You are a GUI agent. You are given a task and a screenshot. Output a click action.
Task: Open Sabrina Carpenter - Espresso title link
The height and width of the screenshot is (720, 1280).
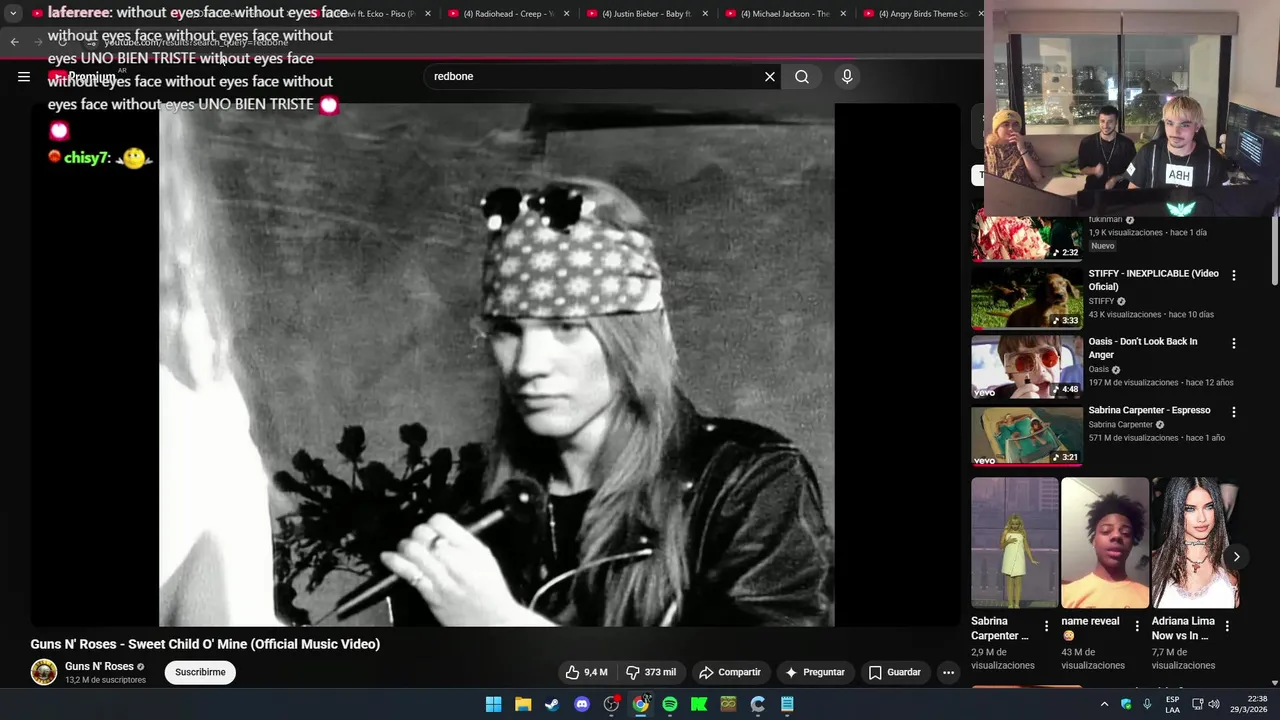[x=1149, y=410]
